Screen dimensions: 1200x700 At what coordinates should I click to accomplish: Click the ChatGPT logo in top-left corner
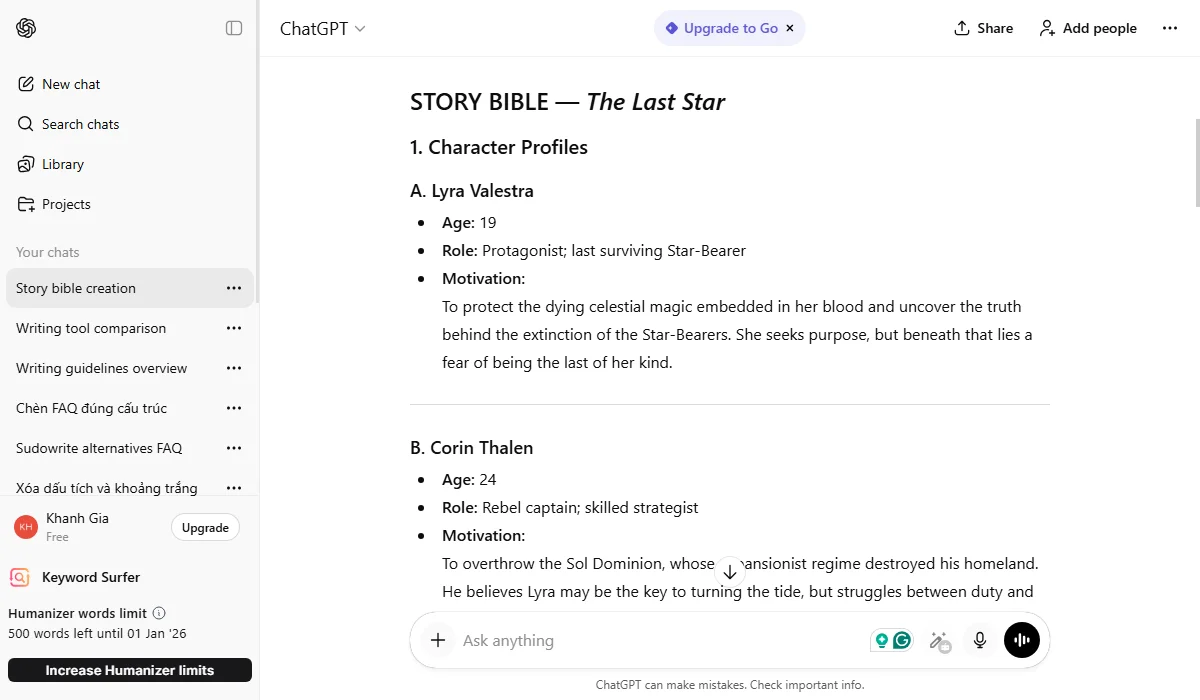point(24,28)
